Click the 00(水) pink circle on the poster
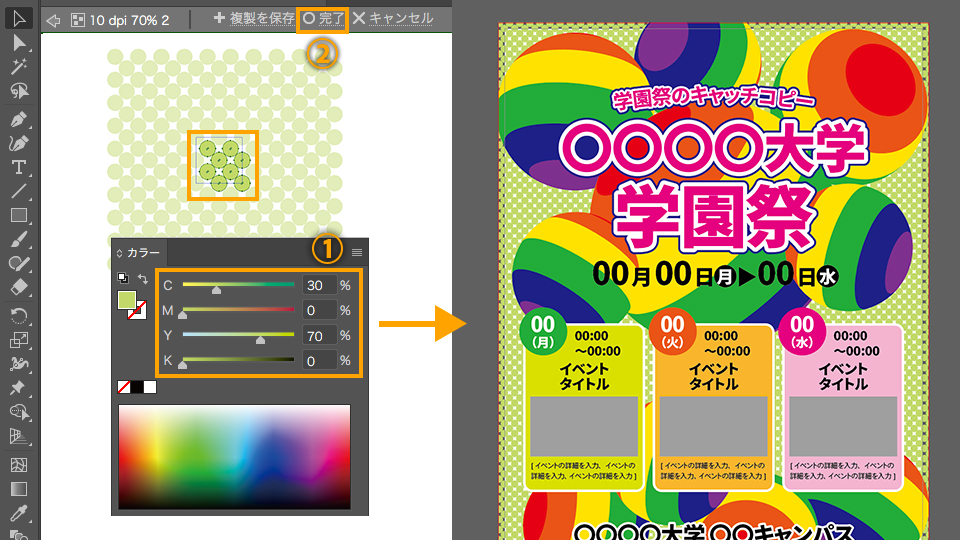The image size is (960, 540). click(802, 332)
